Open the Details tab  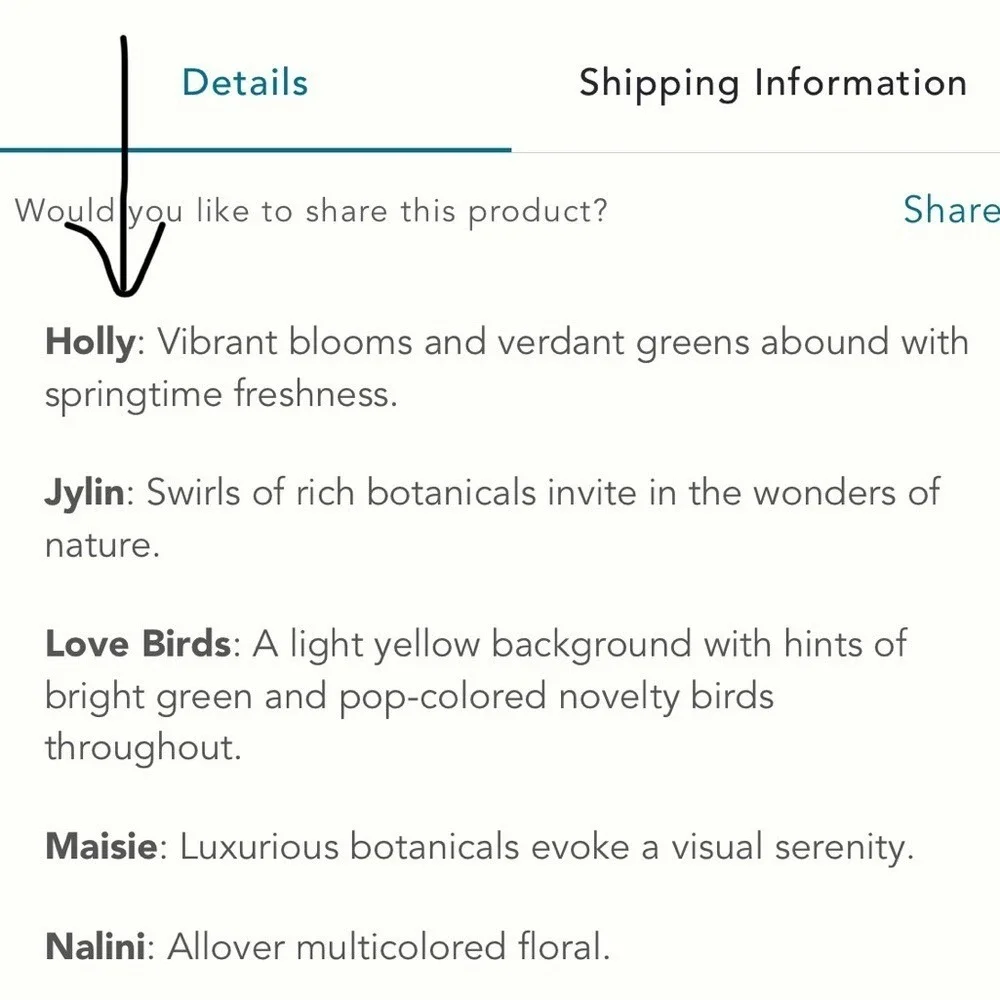coord(245,82)
